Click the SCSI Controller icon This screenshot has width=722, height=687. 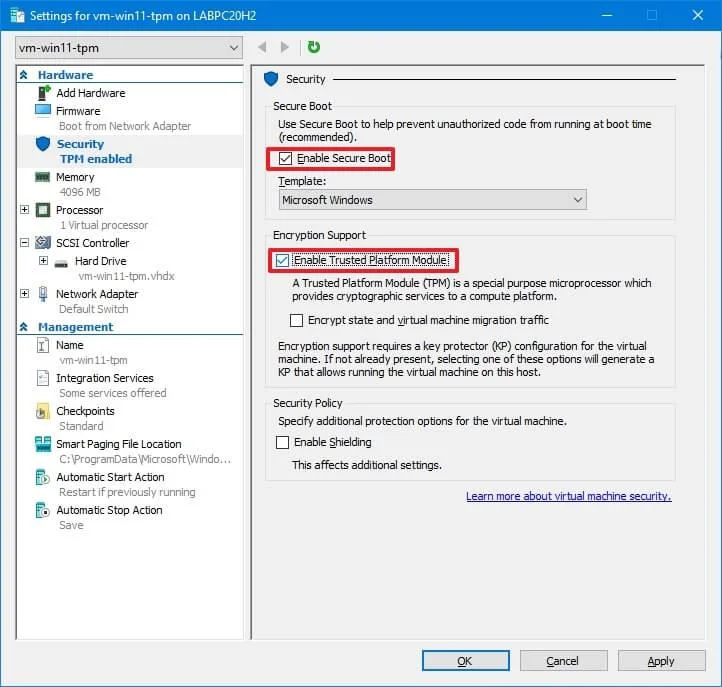click(x=43, y=243)
